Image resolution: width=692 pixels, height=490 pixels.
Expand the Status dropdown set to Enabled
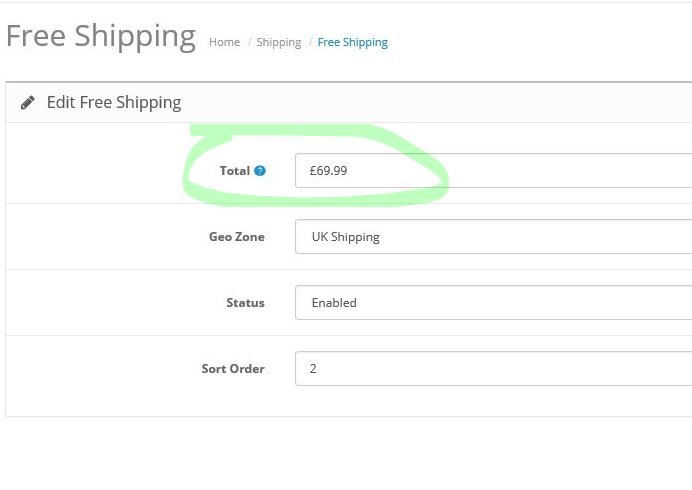click(x=493, y=302)
